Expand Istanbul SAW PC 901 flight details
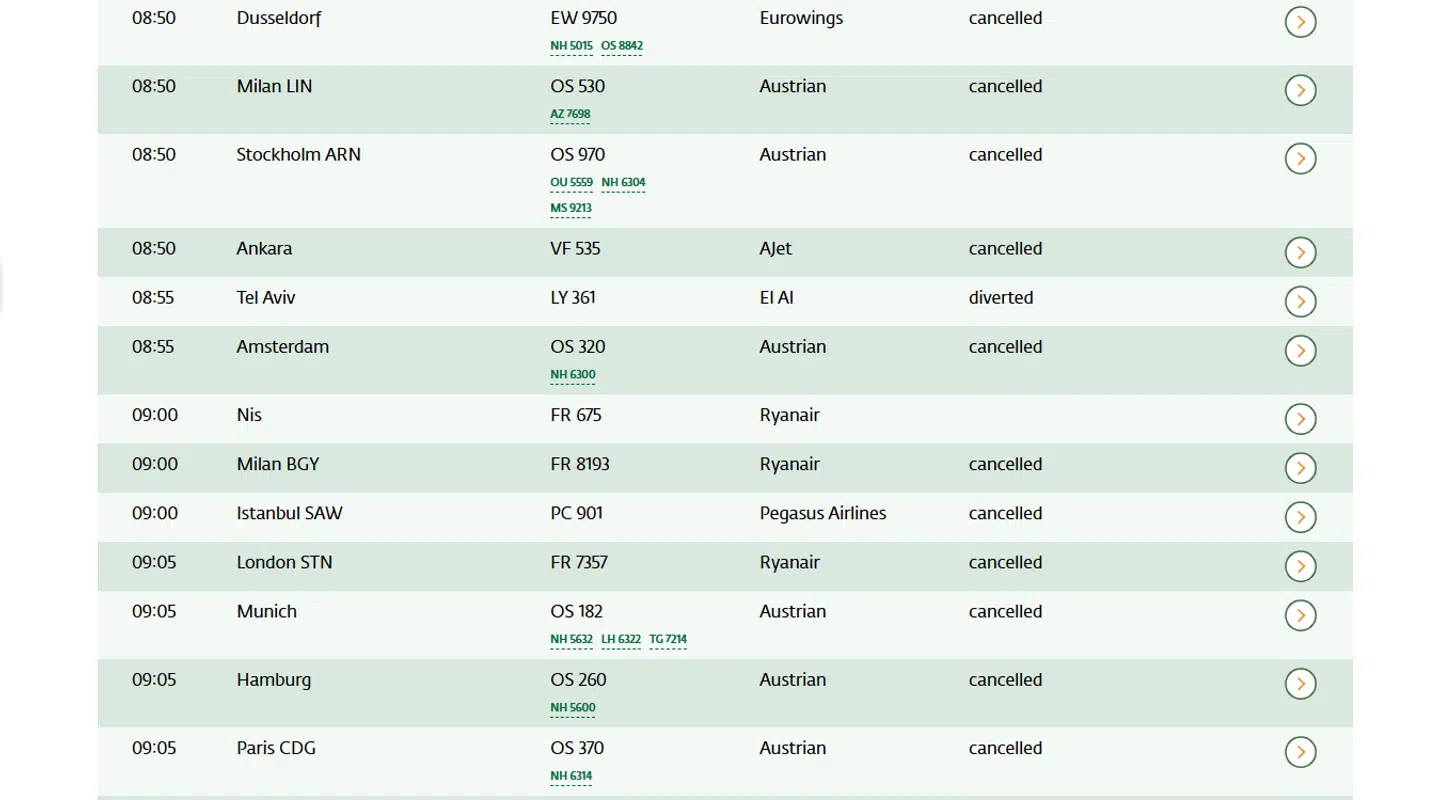 click(x=1300, y=517)
